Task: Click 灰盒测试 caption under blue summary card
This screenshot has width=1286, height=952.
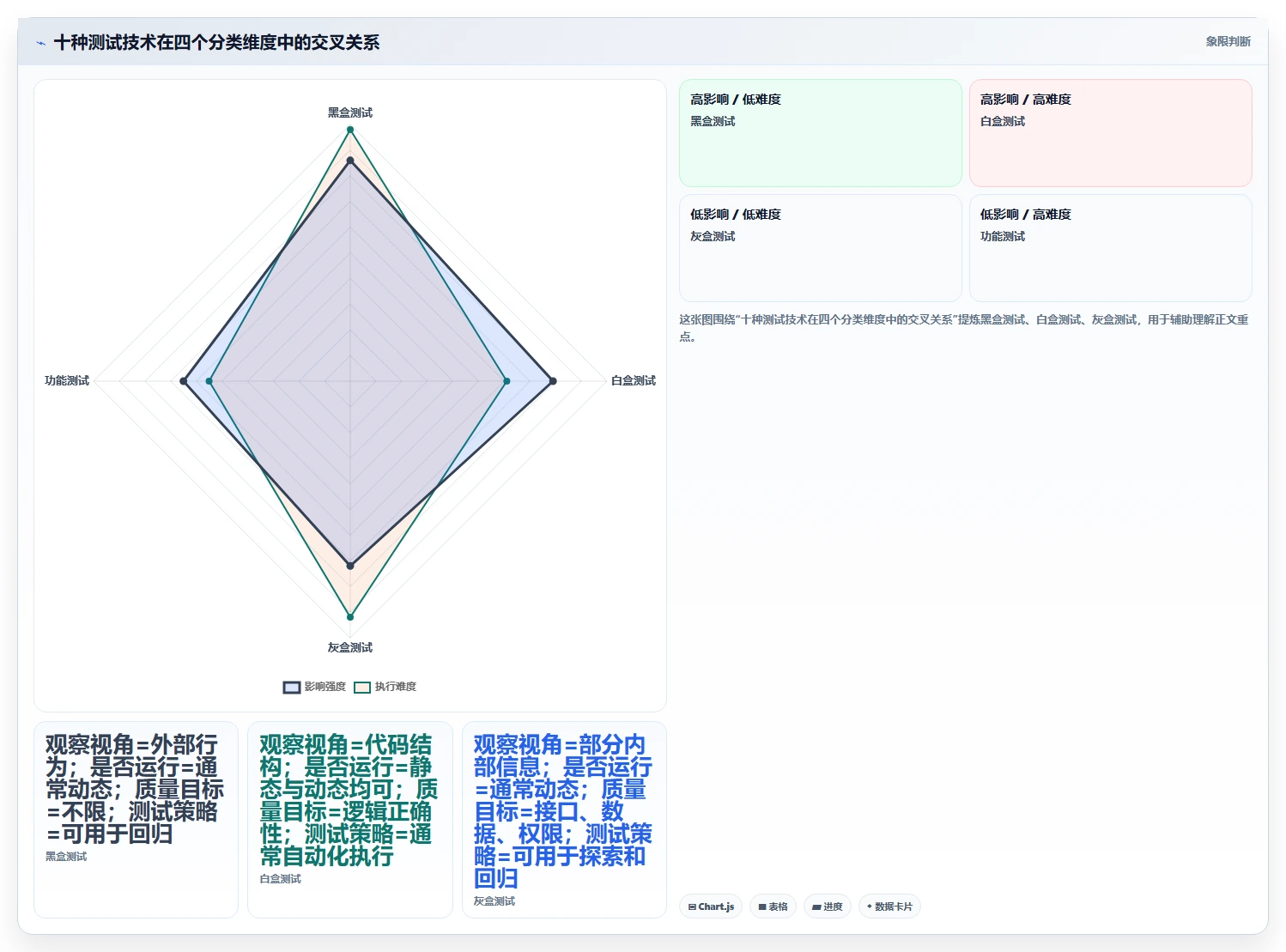Action: coord(494,901)
